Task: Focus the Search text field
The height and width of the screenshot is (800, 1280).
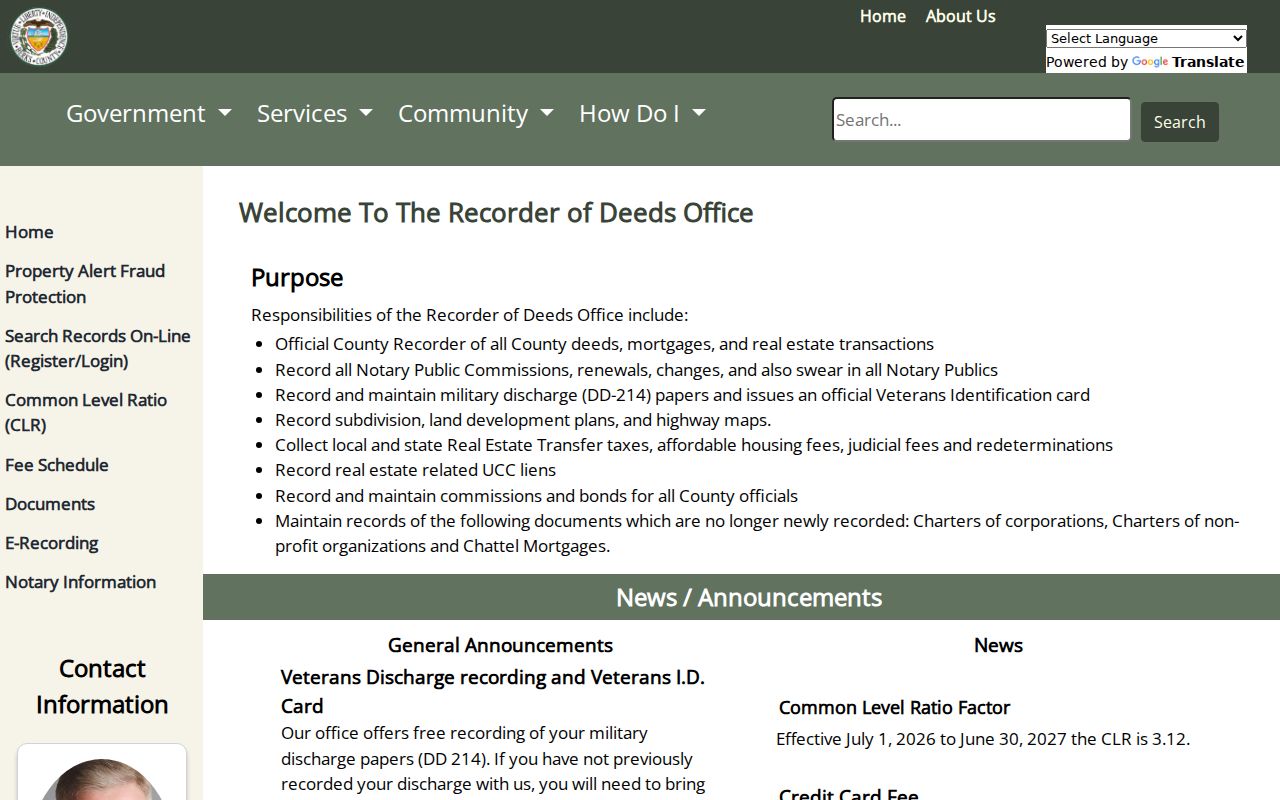Action: pyautogui.click(x=981, y=120)
